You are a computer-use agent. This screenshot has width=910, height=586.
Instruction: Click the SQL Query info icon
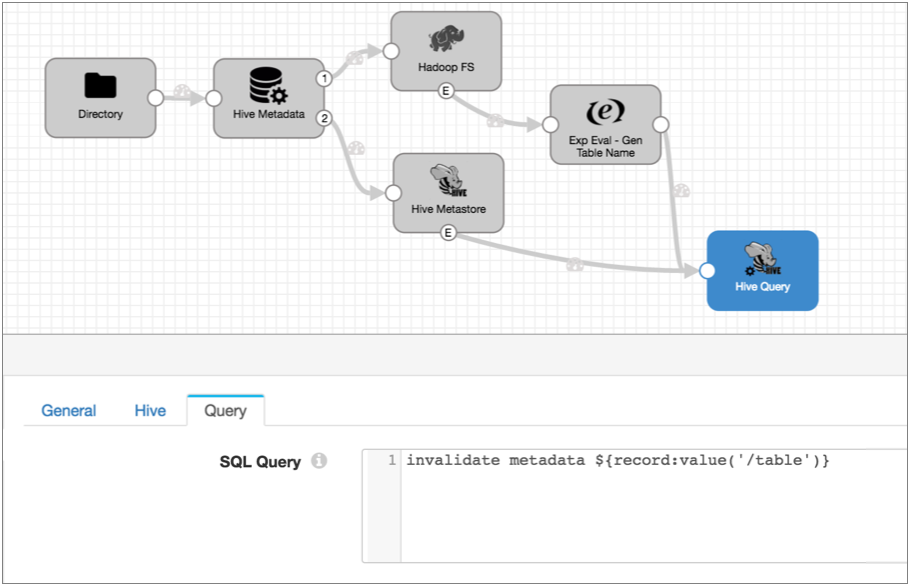pyautogui.click(x=319, y=461)
